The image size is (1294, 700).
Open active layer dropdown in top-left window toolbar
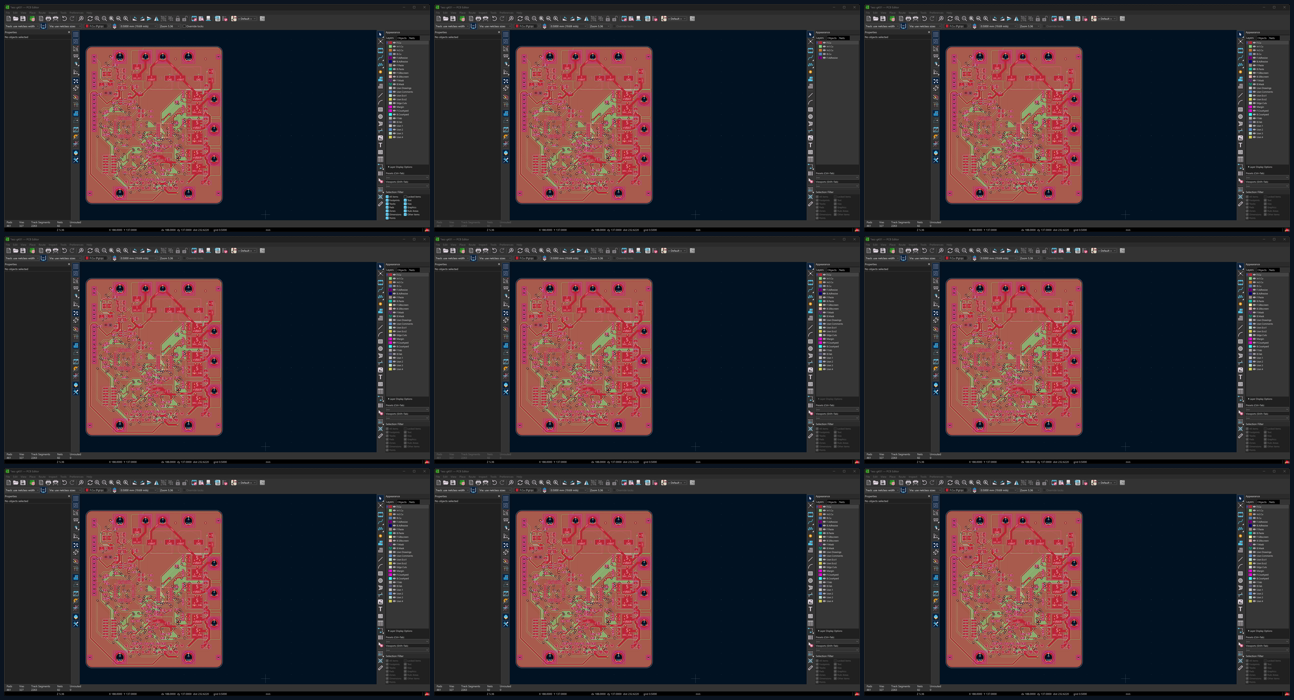pyautogui.click(x=96, y=26)
